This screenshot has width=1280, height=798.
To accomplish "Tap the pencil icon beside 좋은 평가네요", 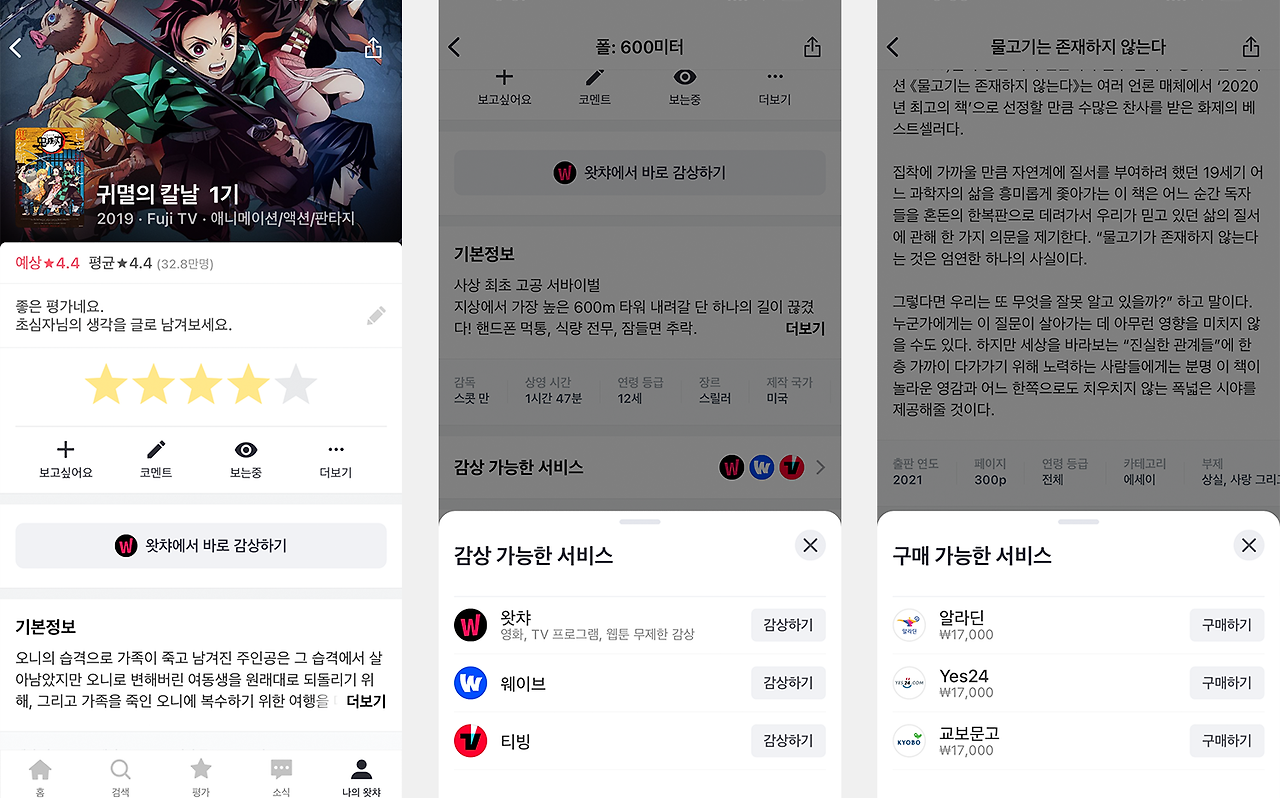I will [376, 316].
